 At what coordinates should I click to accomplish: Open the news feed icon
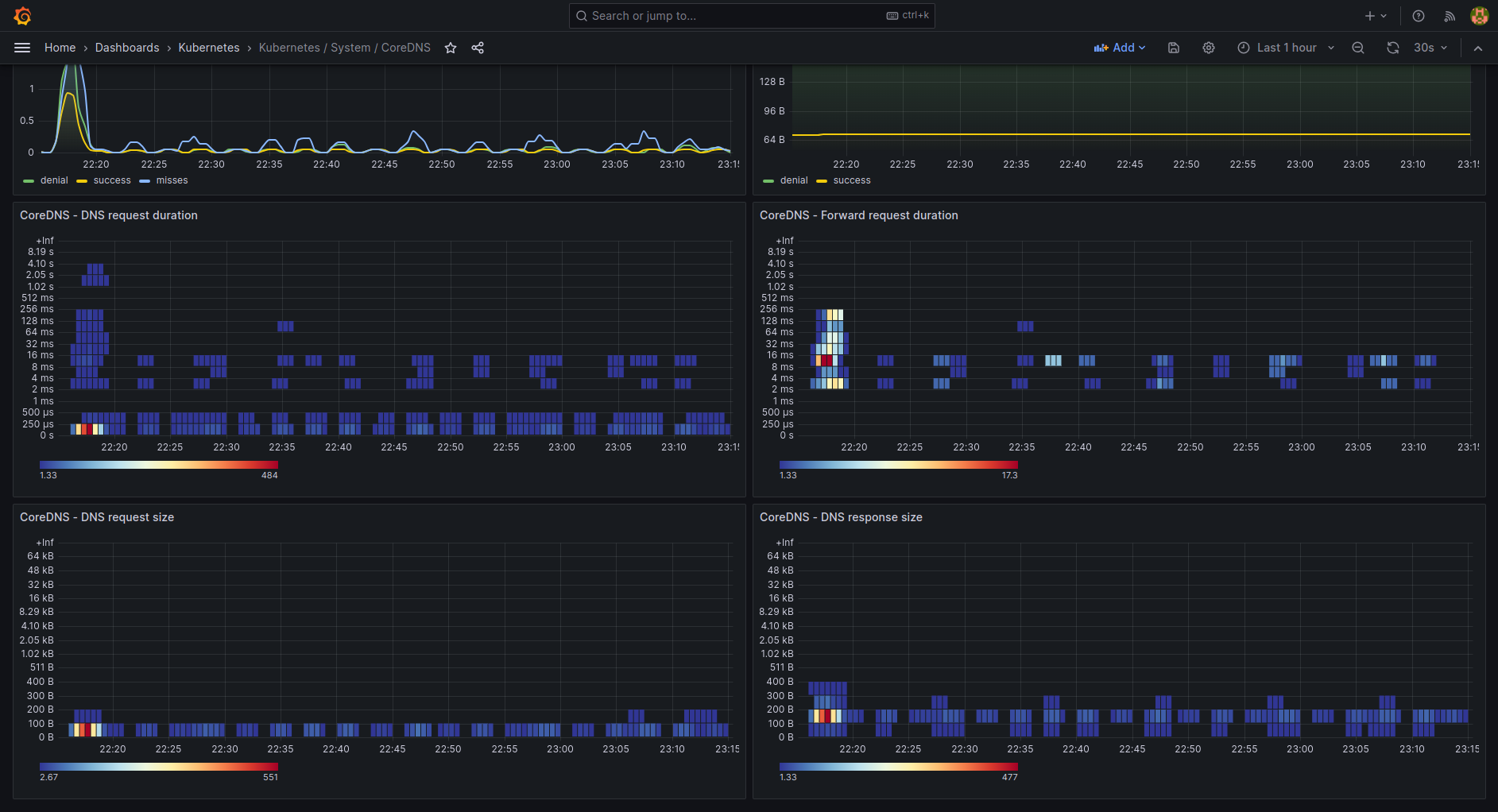pyautogui.click(x=1450, y=16)
